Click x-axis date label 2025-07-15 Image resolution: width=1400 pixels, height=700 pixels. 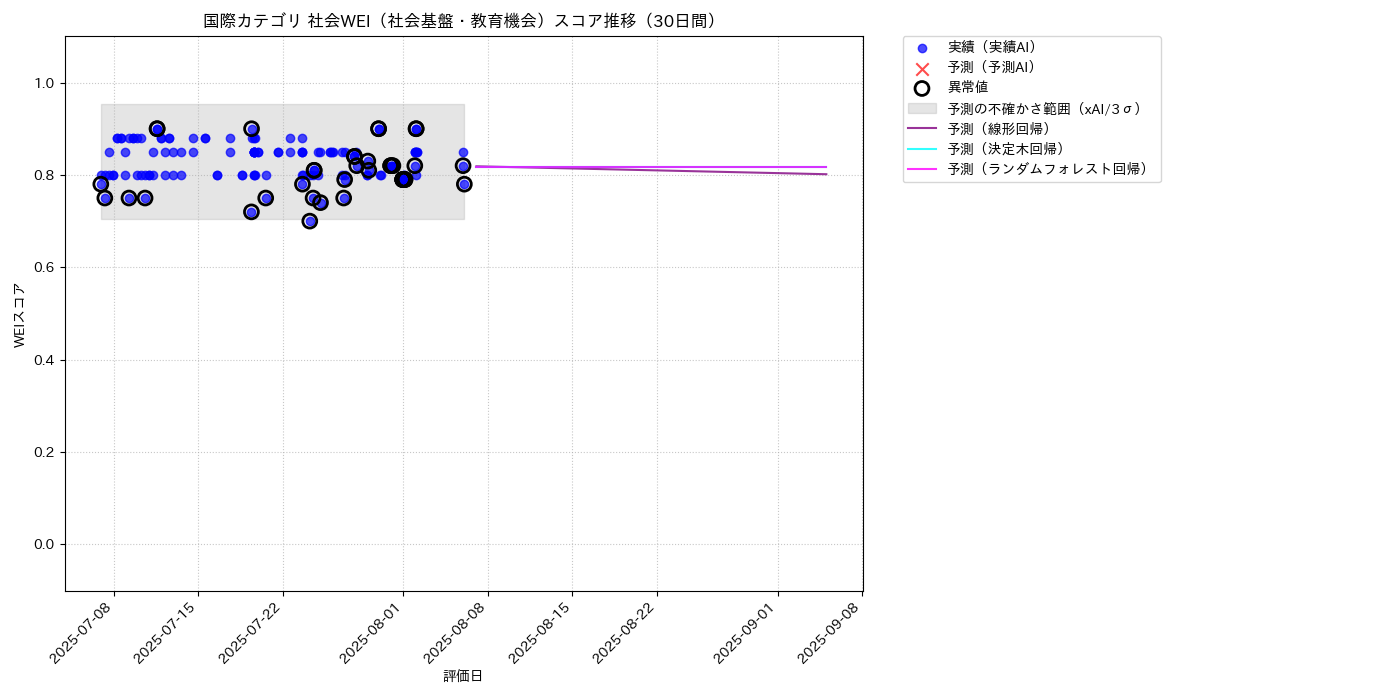tap(168, 632)
